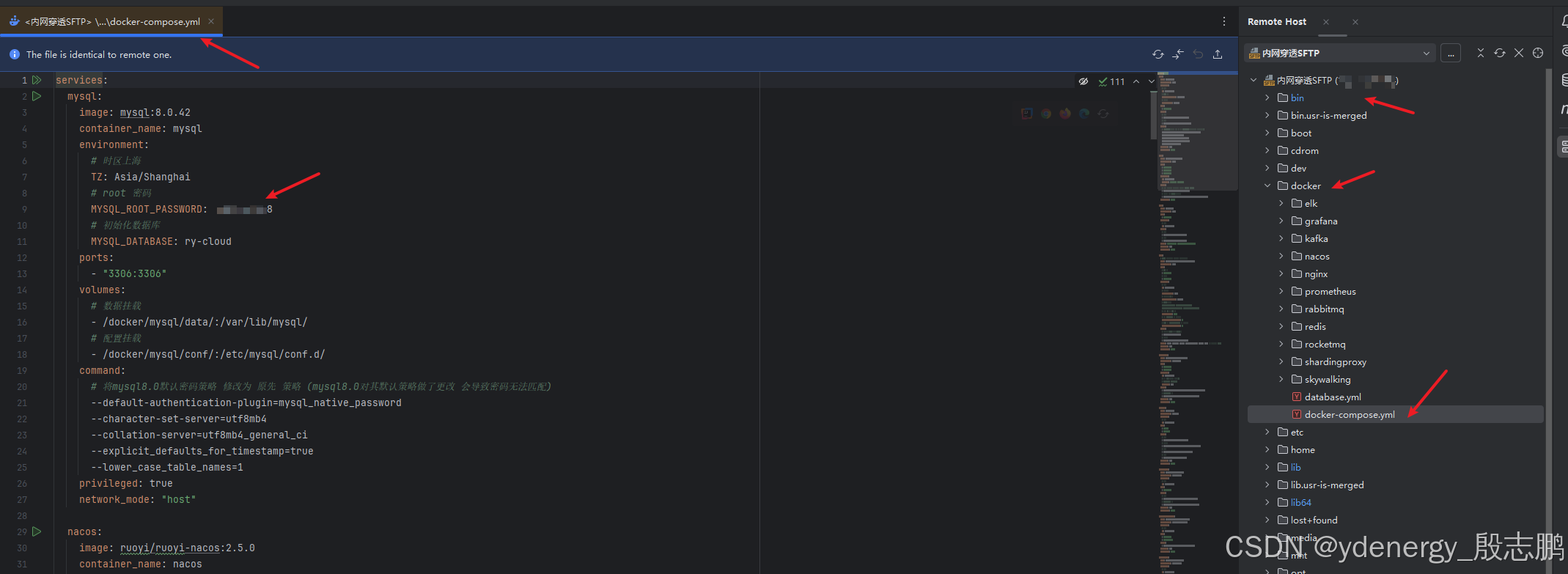Expand the etc folder
The image size is (1568, 574).
pos(1267,432)
